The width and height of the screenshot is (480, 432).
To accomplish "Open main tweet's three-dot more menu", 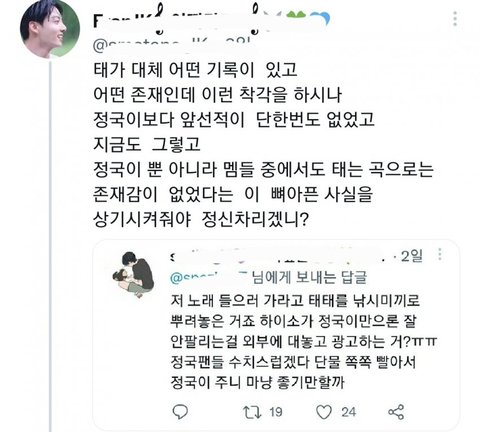I will tap(455, 18).
